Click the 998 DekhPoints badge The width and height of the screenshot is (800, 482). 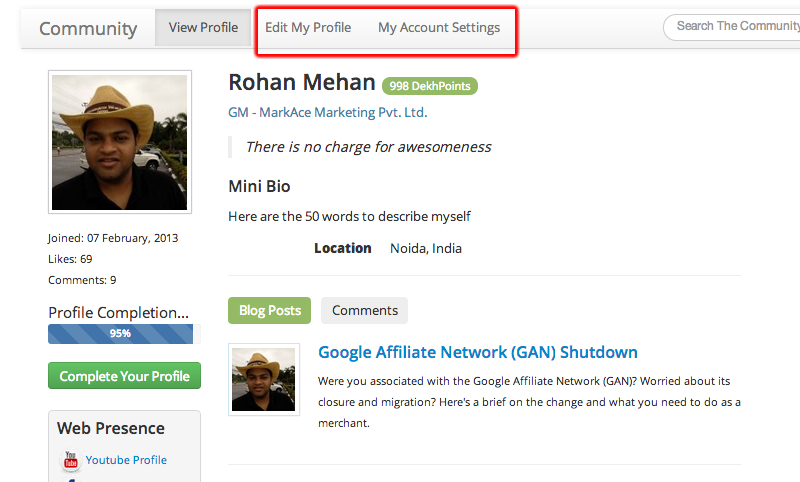[430, 86]
